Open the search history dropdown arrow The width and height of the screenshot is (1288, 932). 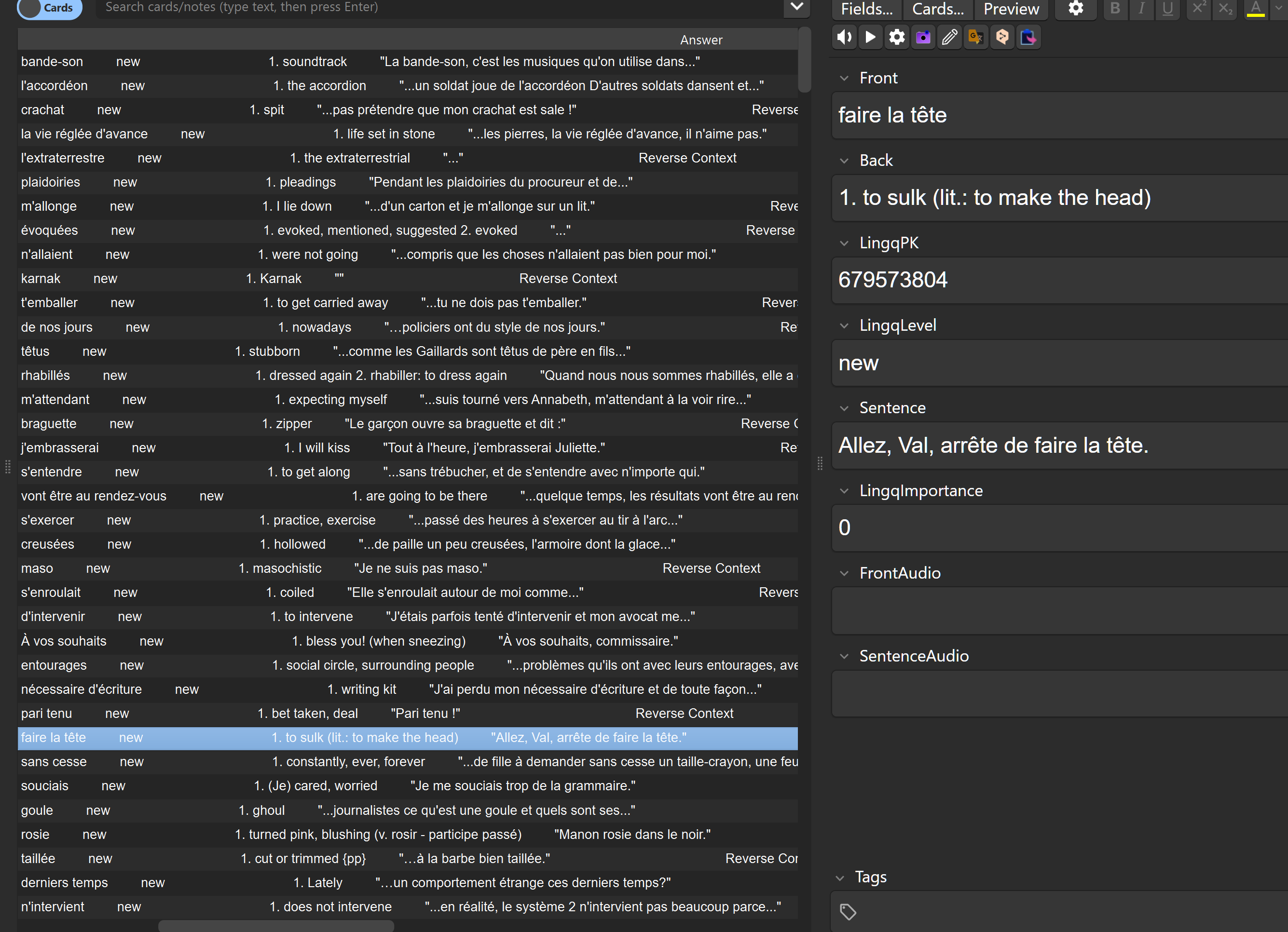coord(797,7)
